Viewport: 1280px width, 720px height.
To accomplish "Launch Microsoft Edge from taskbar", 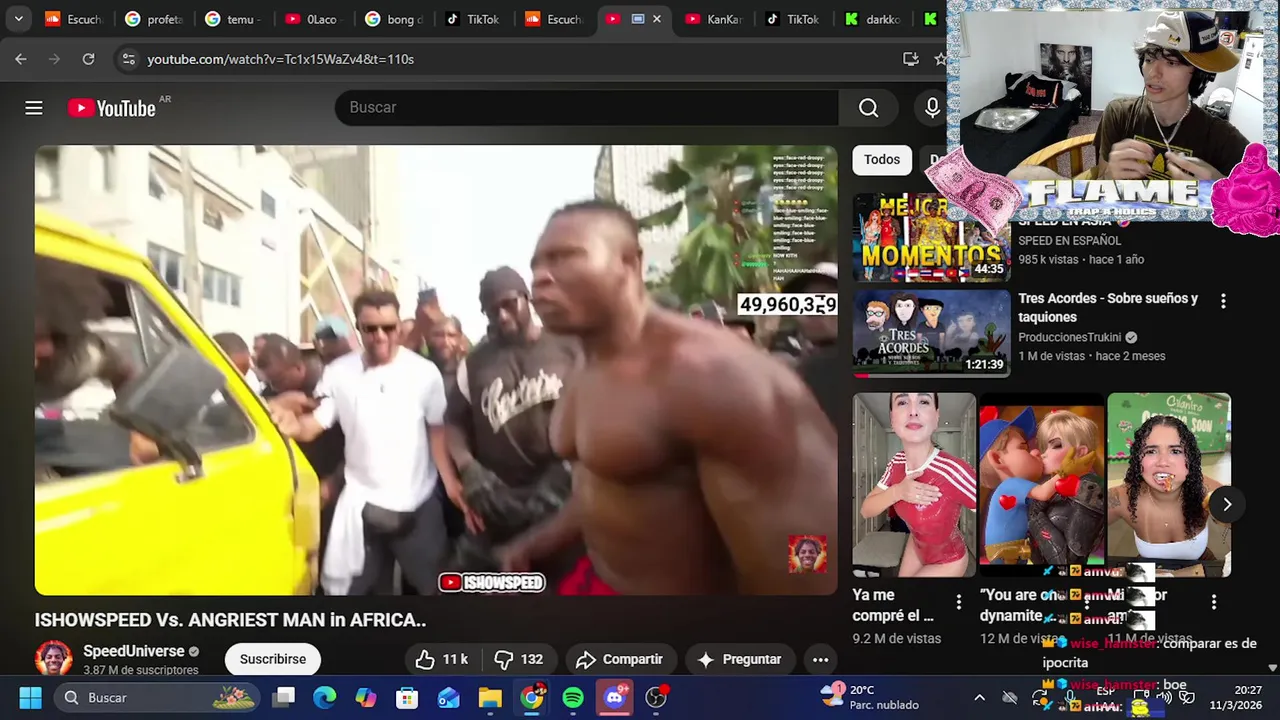I will [325, 697].
